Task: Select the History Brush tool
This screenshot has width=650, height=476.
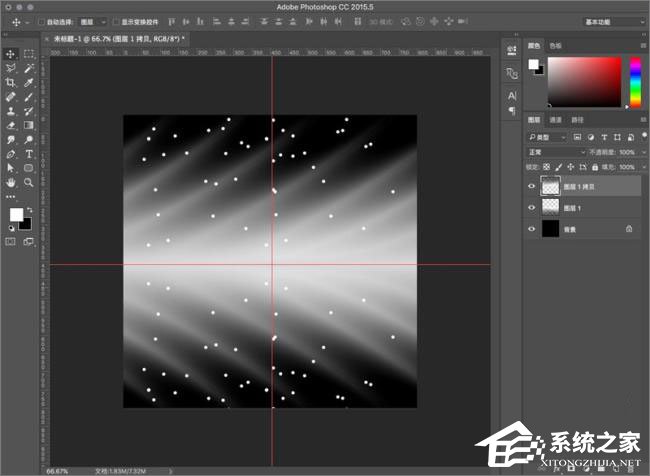Action: pyautogui.click(x=29, y=111)
